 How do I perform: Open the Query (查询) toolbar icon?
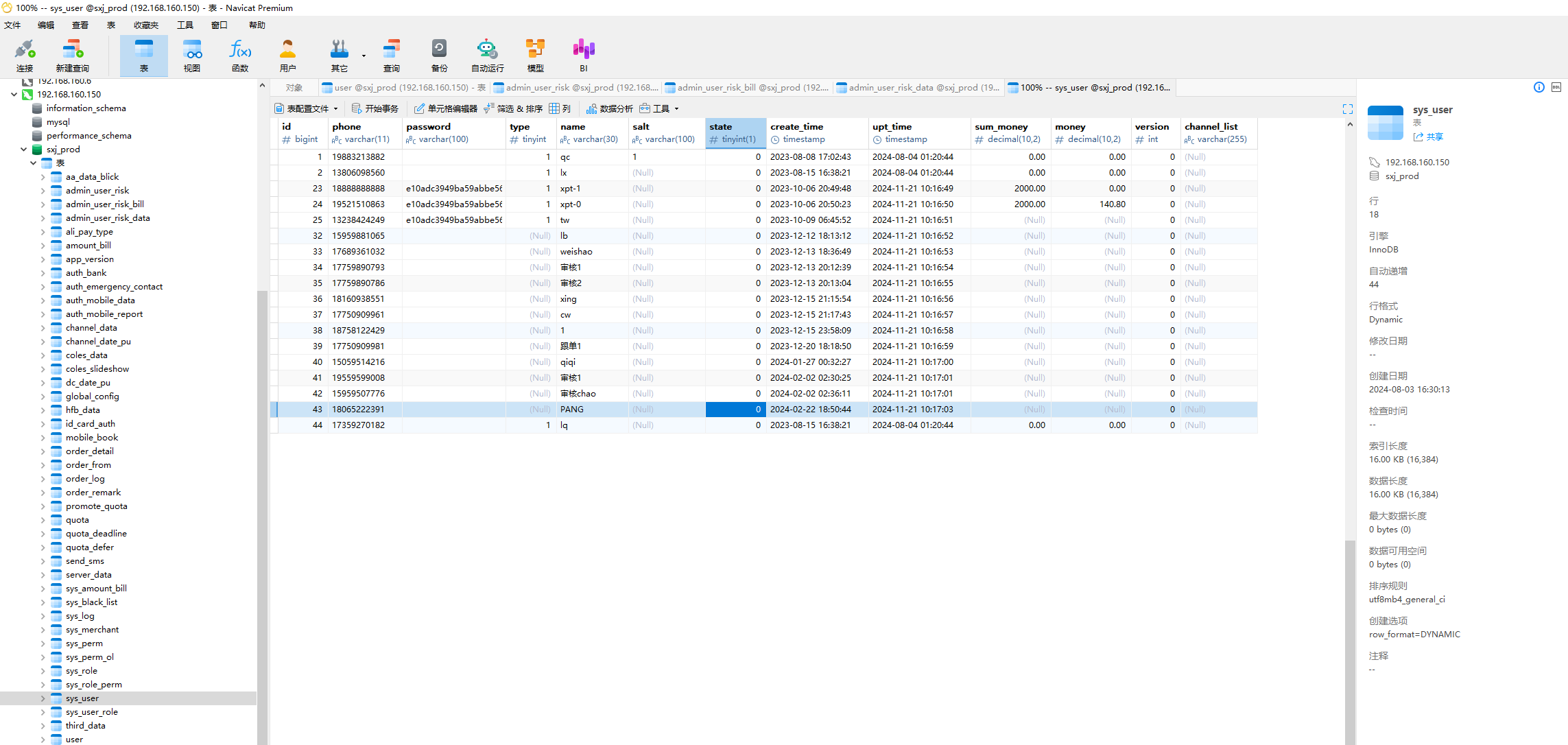coord(392,56)
